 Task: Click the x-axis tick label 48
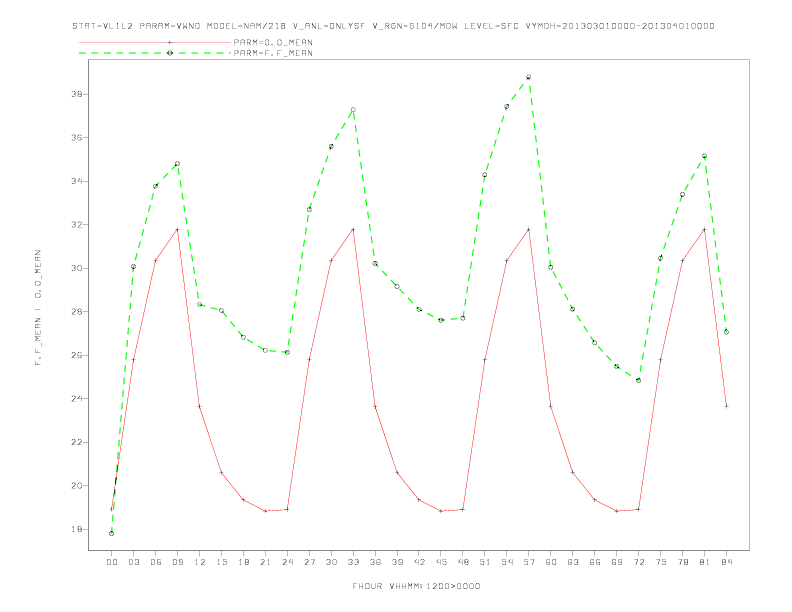(x=463, y=562)
